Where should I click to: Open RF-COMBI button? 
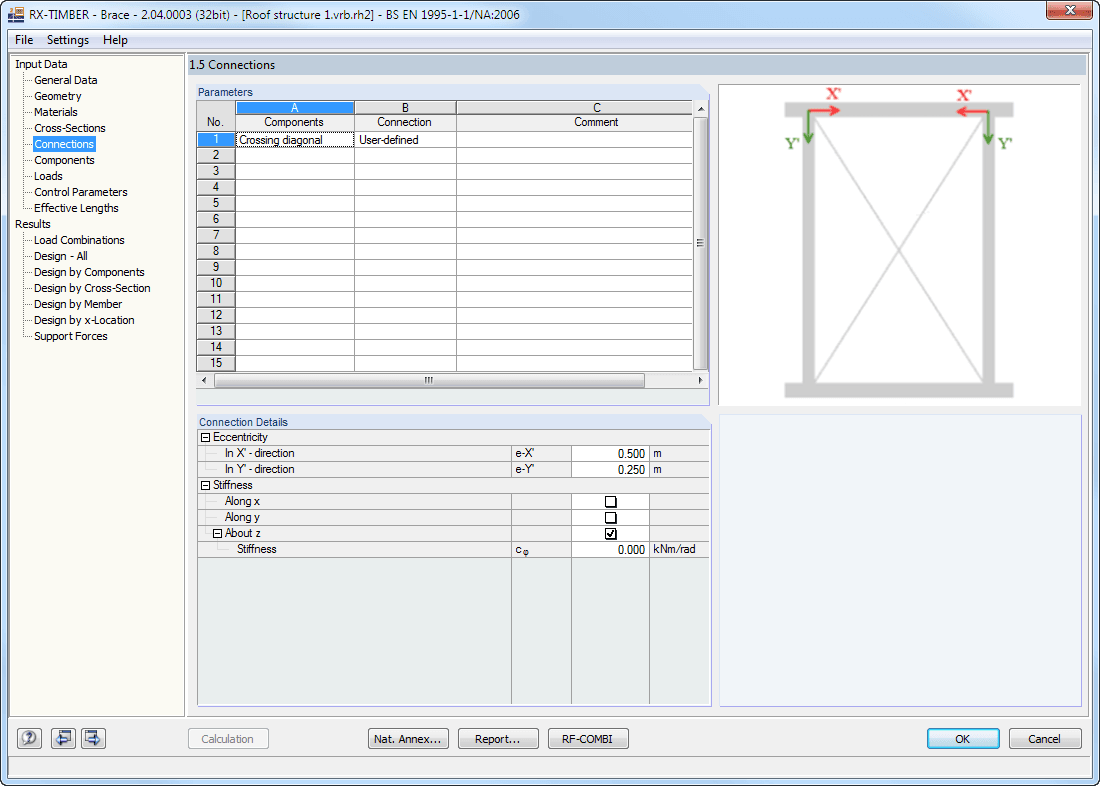click(588, 738)
